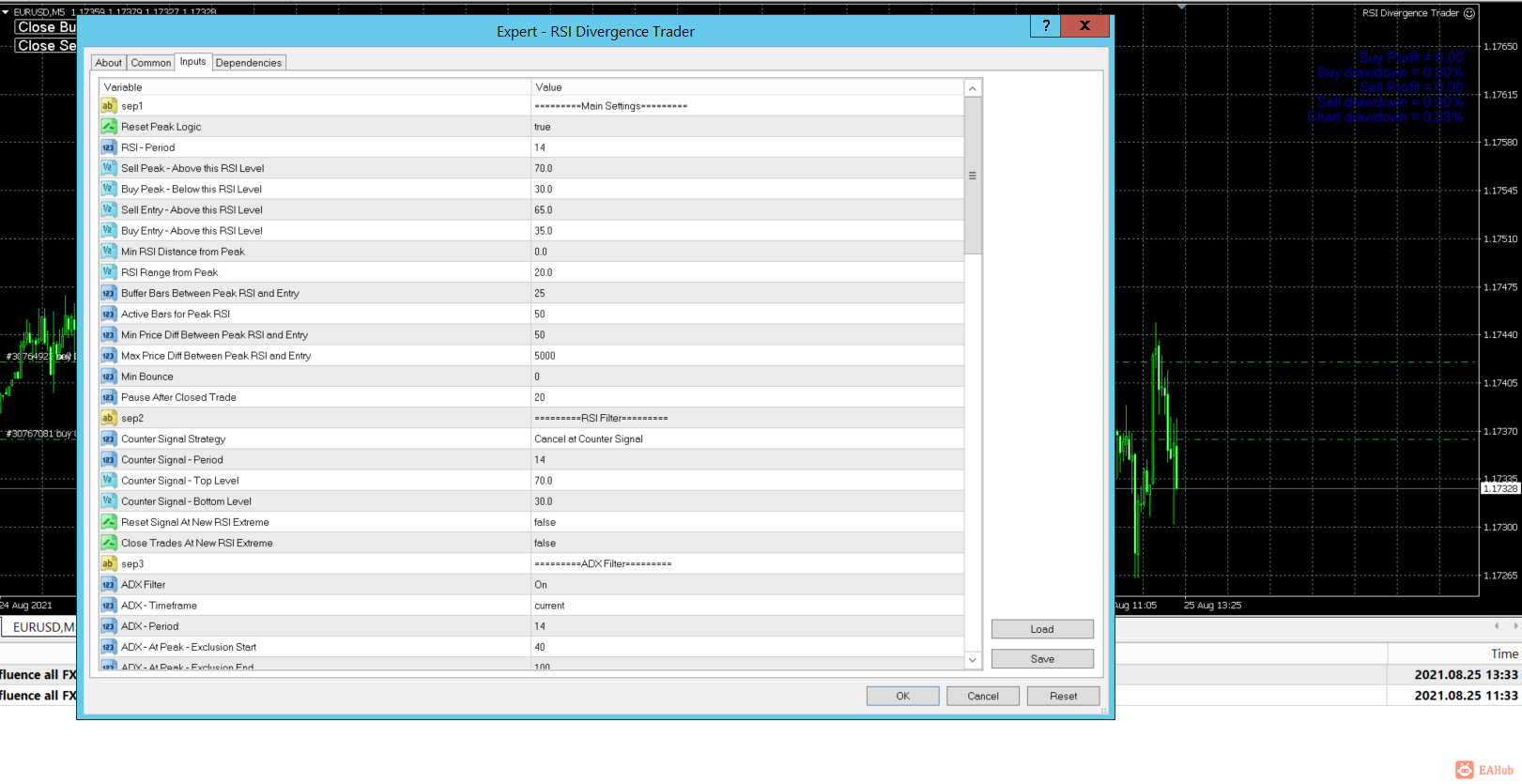Screen dimensions: 1522x784
Task: Click the Counter Signal Strategy row icon
Action: click(x=109, y=438)
